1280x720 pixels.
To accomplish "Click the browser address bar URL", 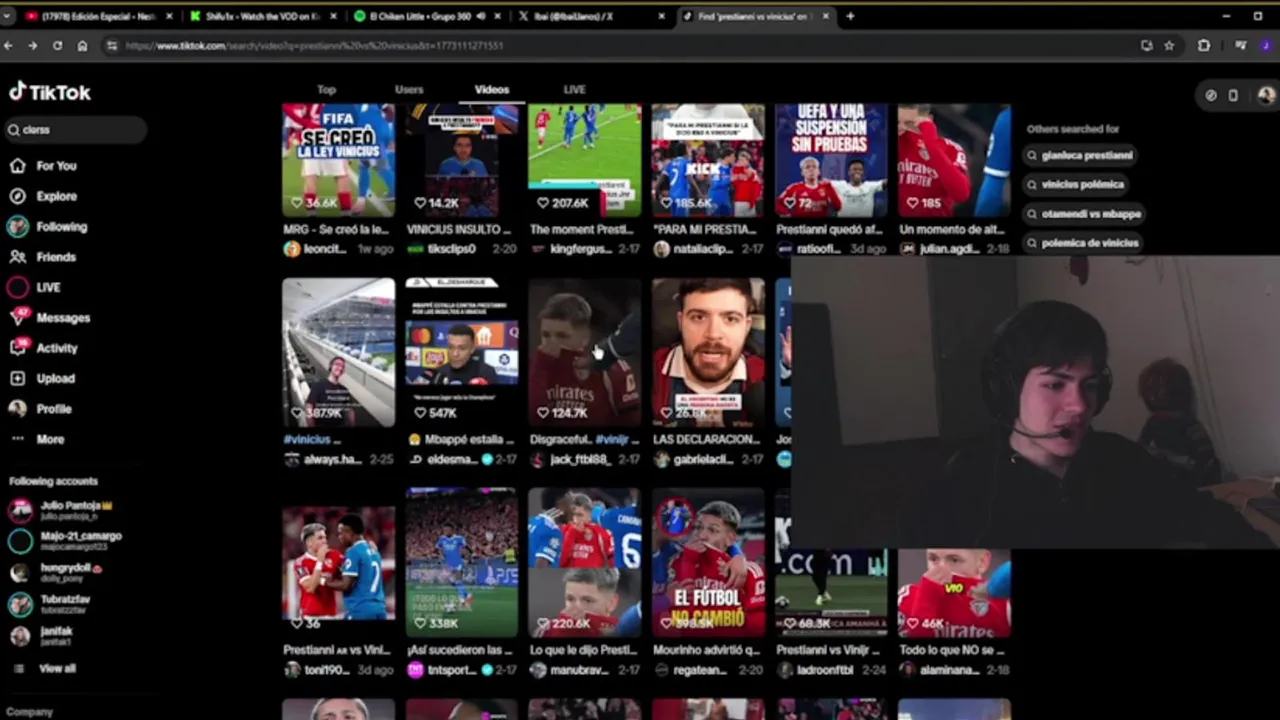I will (315, 45).
